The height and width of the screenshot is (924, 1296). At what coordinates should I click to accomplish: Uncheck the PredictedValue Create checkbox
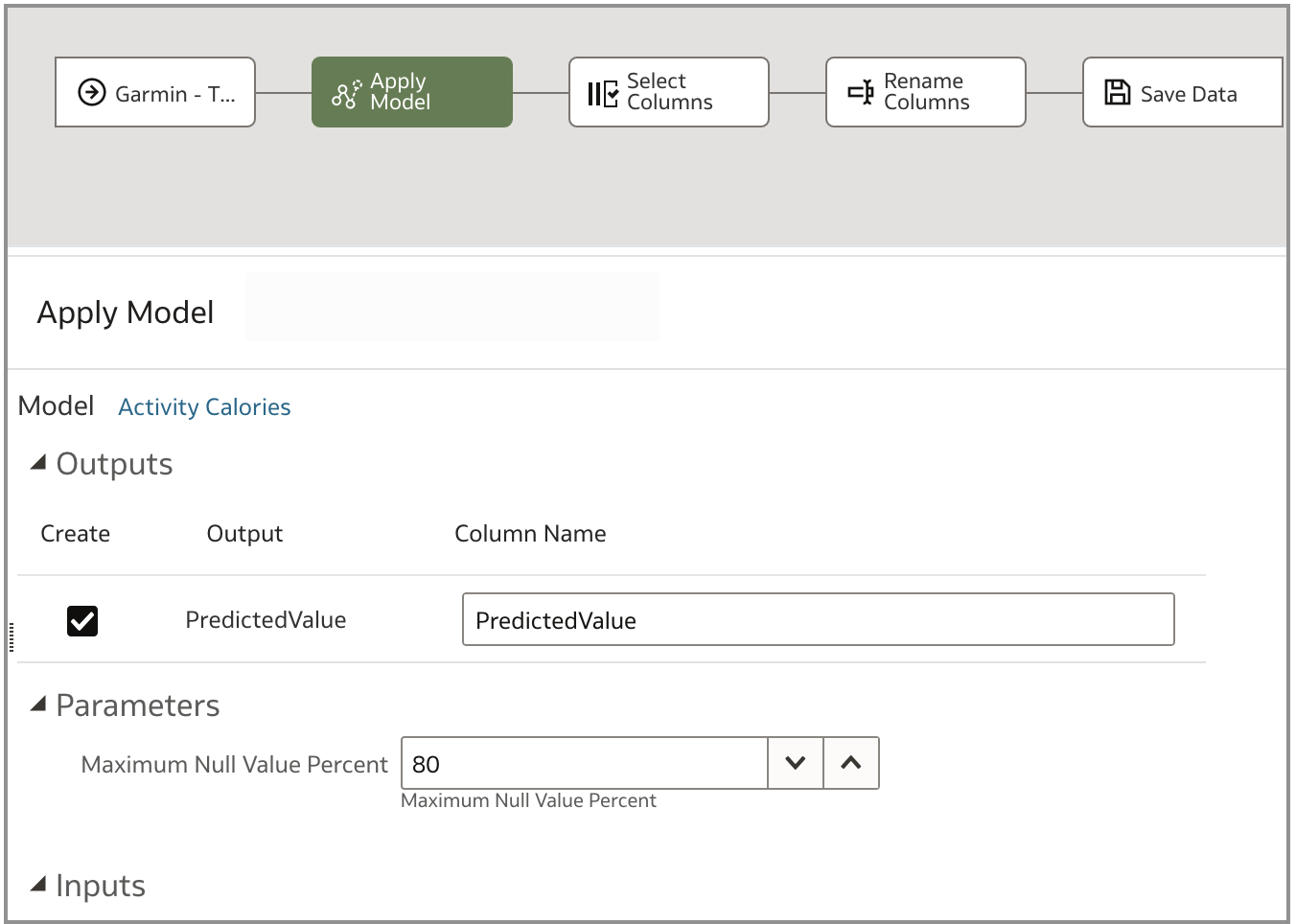[82, 621]
